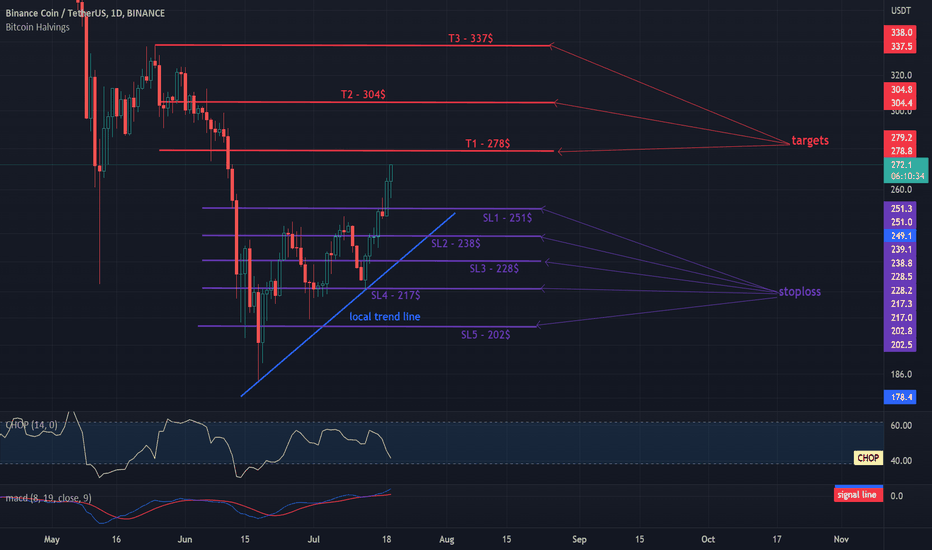Screen dimensions: 932x550
Task: Click the 0.0 level on MACD scale
Action: pos(897,496)
